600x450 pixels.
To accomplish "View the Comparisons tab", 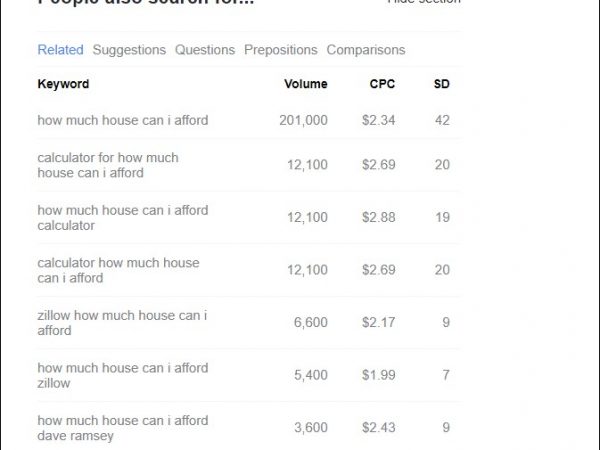I will 366,50.
